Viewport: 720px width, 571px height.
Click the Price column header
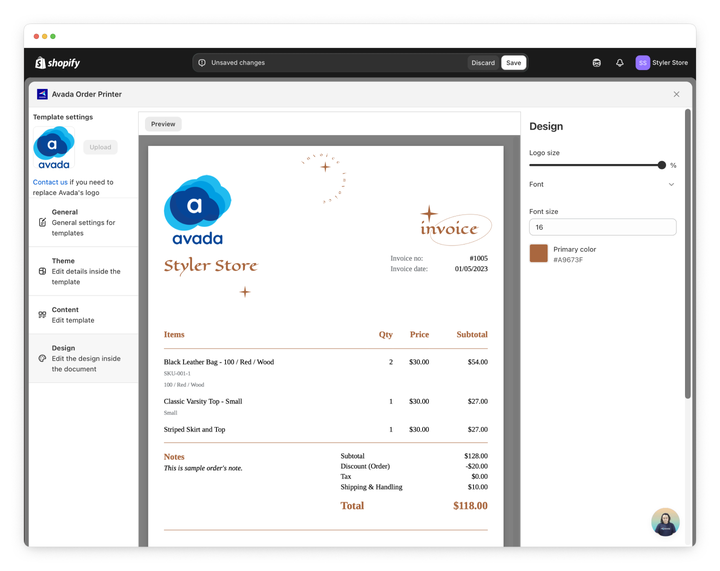[x=419, y=335]
